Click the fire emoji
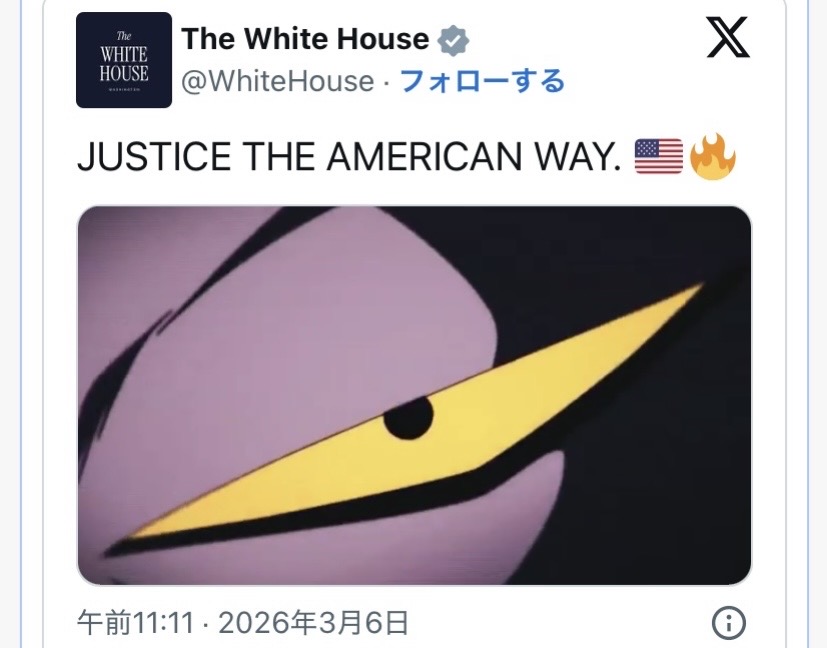Screen dimensions: 827x648 (x=713, y=157)
